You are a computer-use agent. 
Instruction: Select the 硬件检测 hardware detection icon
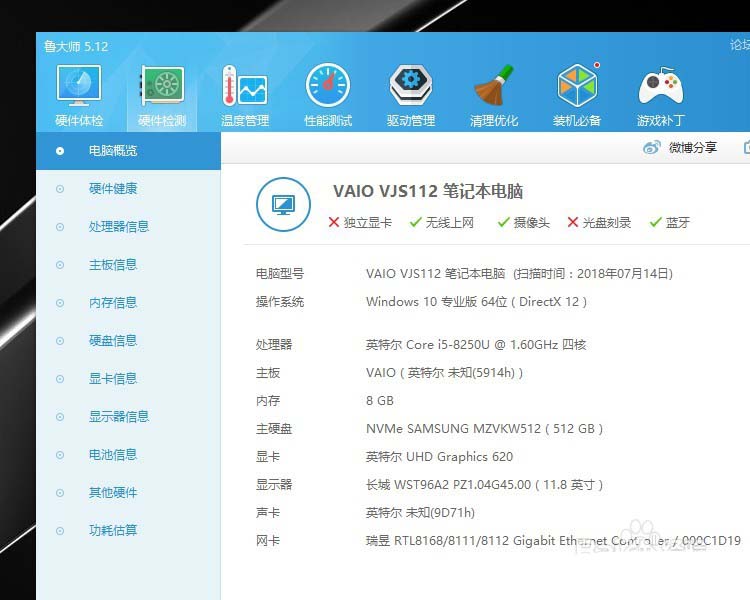[162, 86]
